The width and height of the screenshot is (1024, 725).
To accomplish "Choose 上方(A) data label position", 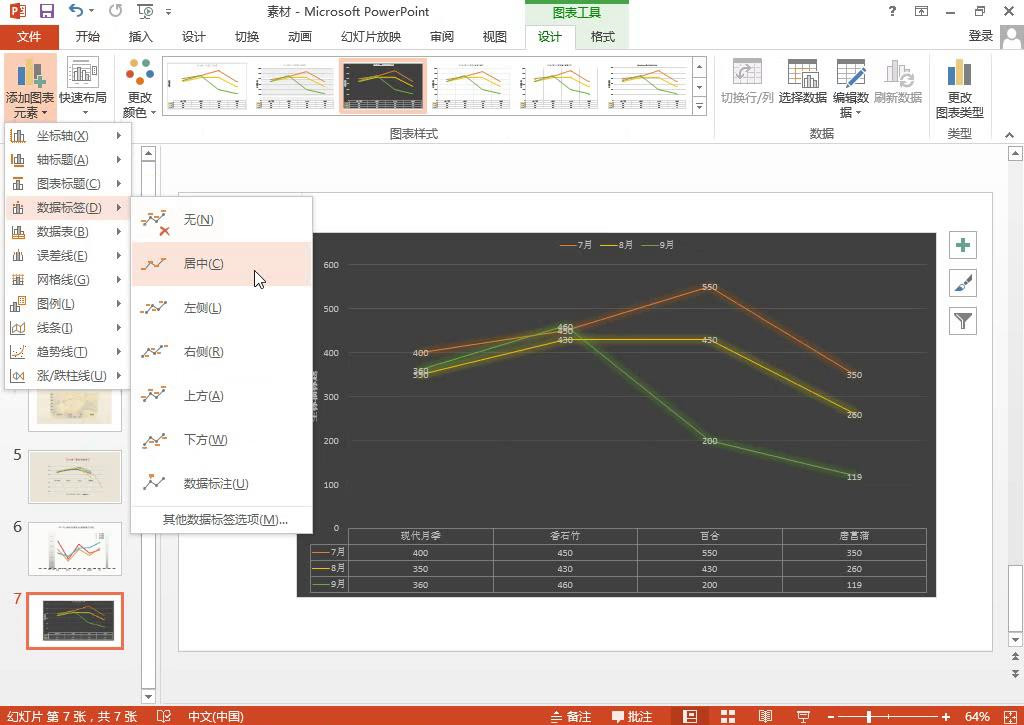I will pyautogui.click(x=221, y=396).
